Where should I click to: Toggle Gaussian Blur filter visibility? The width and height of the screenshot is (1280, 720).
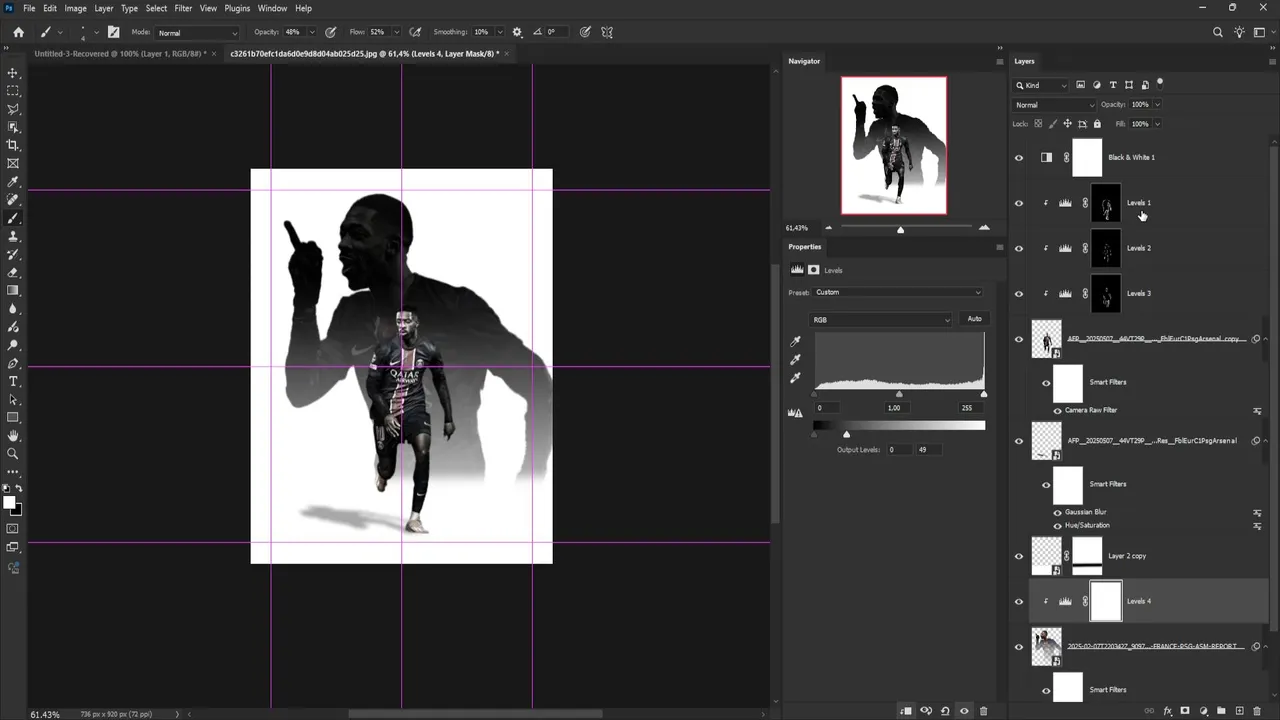pos(1058,512)
